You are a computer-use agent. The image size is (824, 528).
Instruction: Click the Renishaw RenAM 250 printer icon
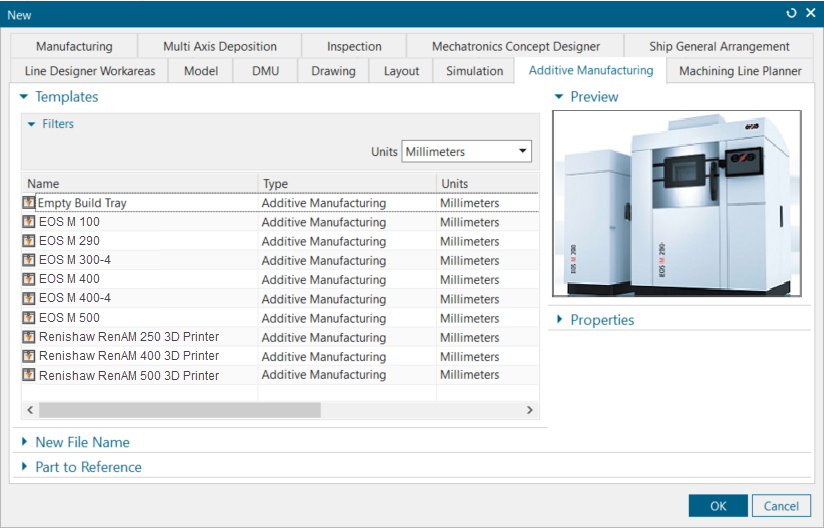(x=29, y=336)
